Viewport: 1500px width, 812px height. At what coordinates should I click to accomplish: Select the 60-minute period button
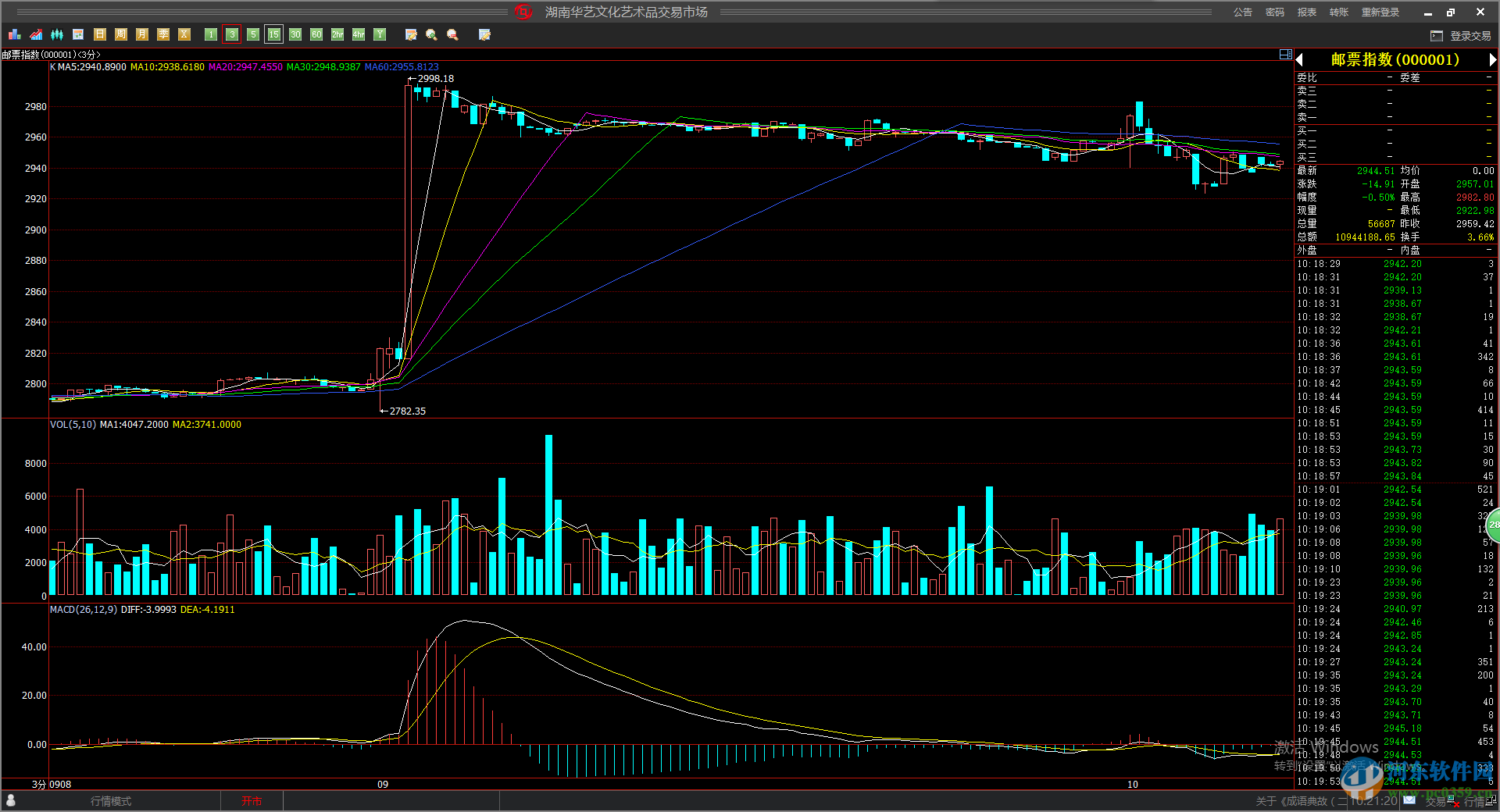click(316, 34)
